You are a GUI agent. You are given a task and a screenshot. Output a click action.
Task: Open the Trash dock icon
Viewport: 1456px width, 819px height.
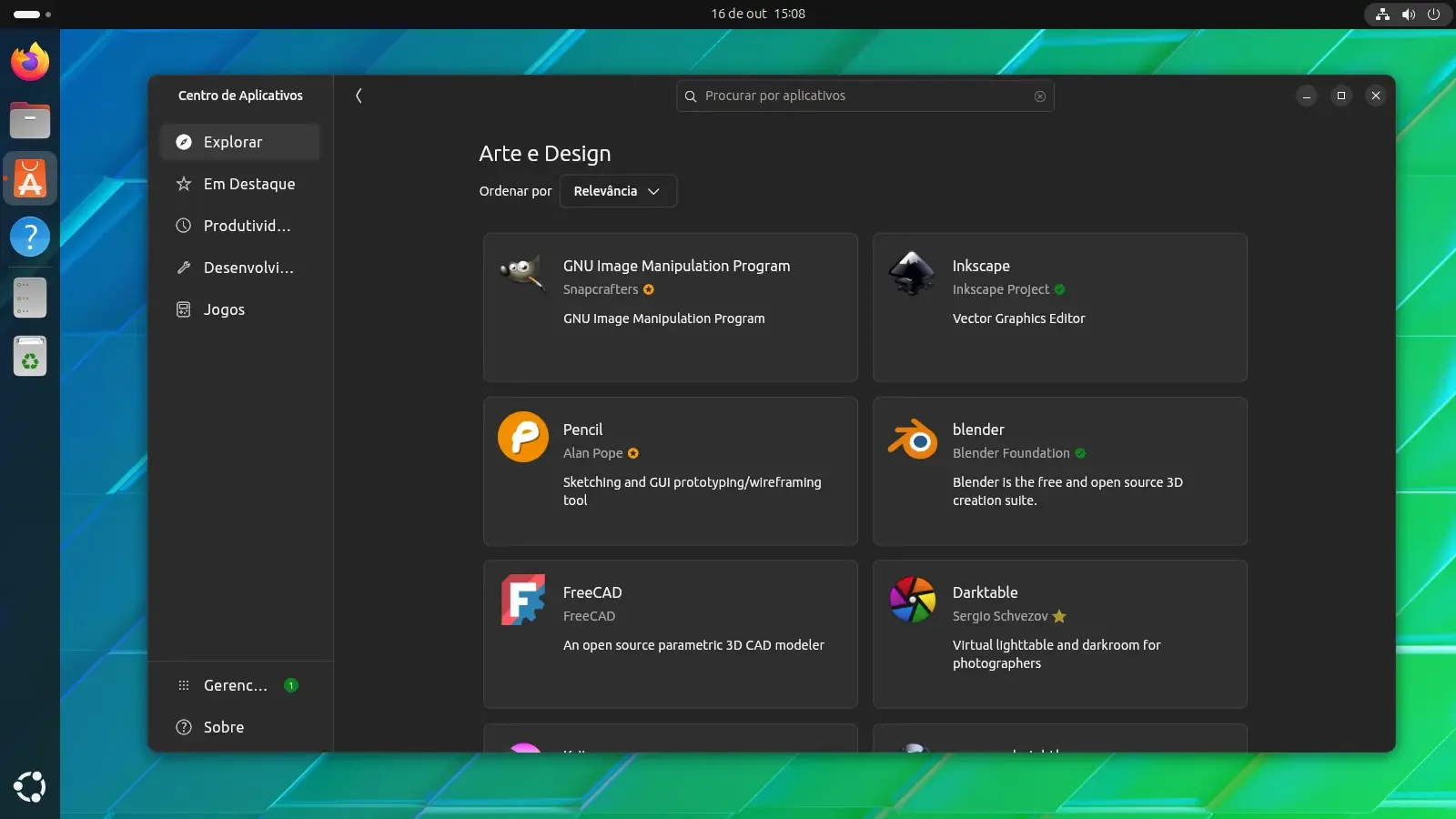point(30,356)
